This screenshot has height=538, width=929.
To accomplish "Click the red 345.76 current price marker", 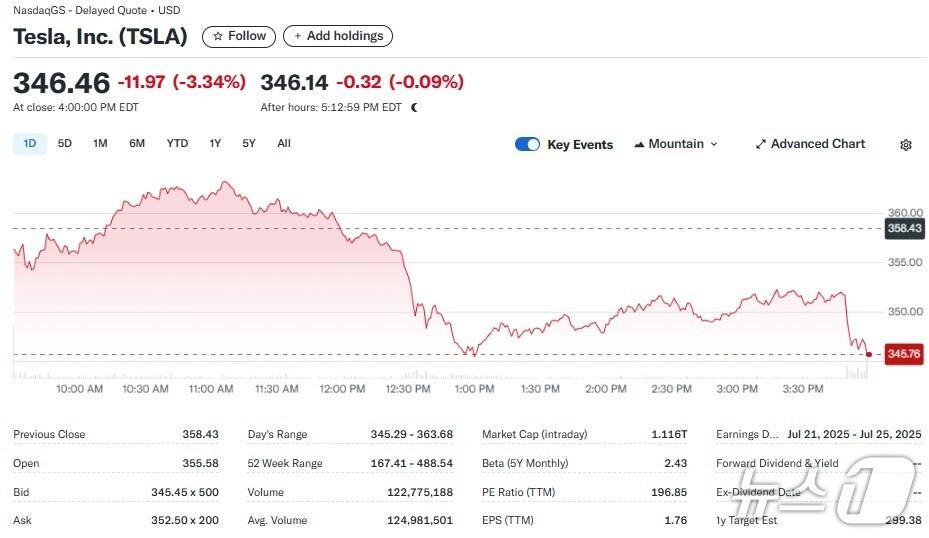I will click(x=903, y=354).
